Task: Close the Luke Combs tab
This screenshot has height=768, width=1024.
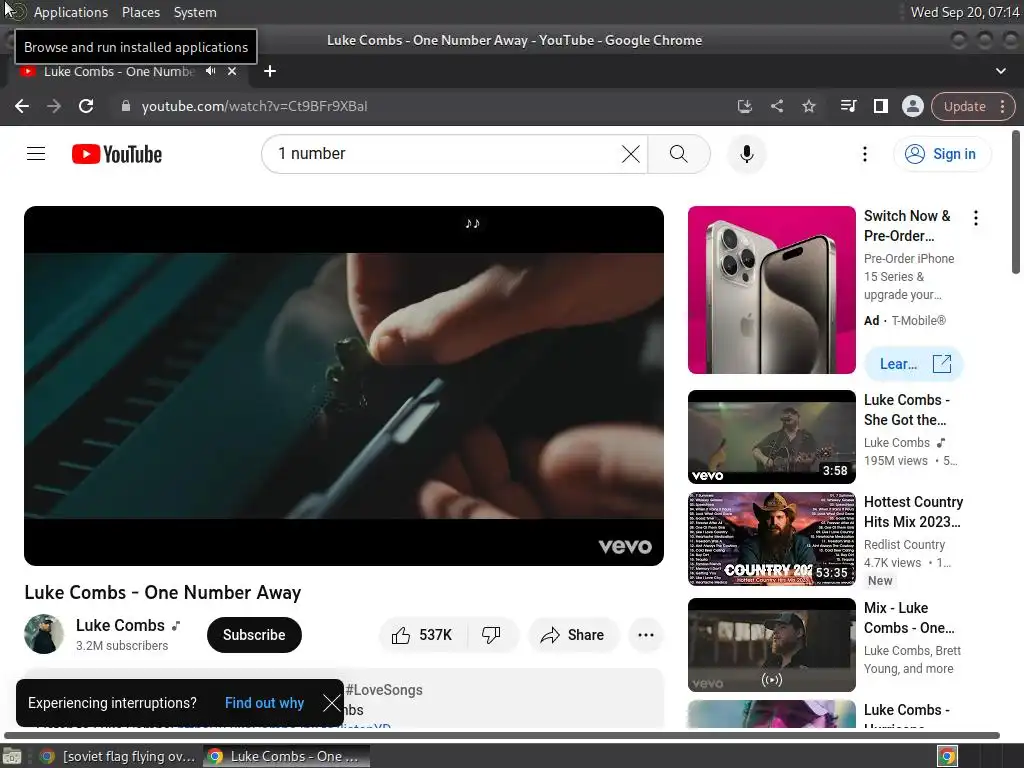Action: pyautogui.click(x=232, y=71)
